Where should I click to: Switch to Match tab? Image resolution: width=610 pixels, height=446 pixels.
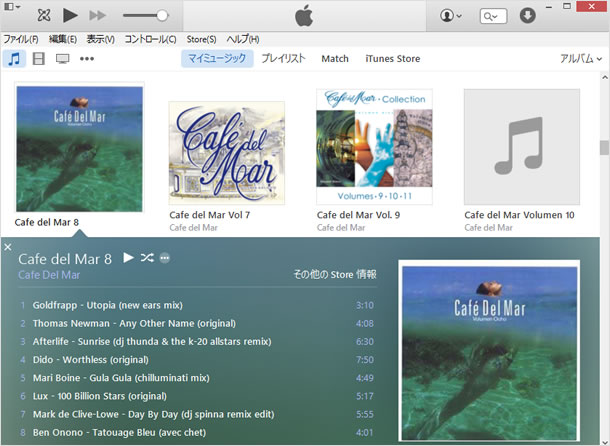(335, 59)
